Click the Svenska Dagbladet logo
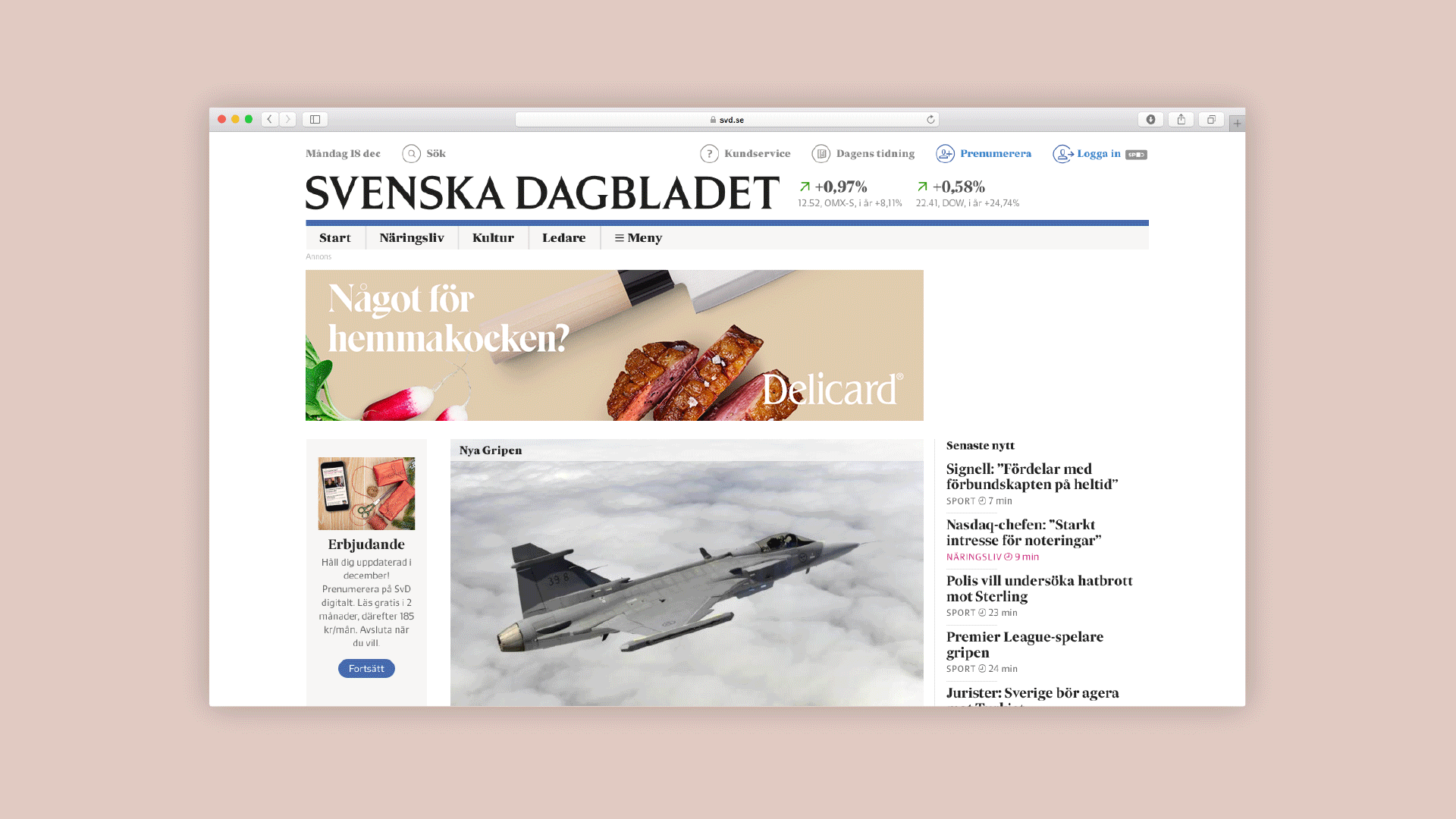This screenshot has height=819, width=1456. (x=542, y=193)
